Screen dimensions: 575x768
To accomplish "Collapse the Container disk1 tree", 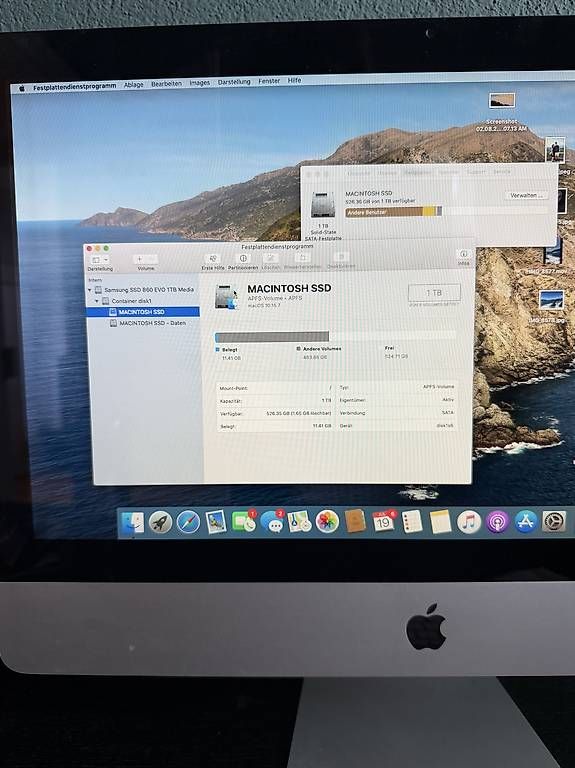I will pyautogui.click(x=97, y=301).
